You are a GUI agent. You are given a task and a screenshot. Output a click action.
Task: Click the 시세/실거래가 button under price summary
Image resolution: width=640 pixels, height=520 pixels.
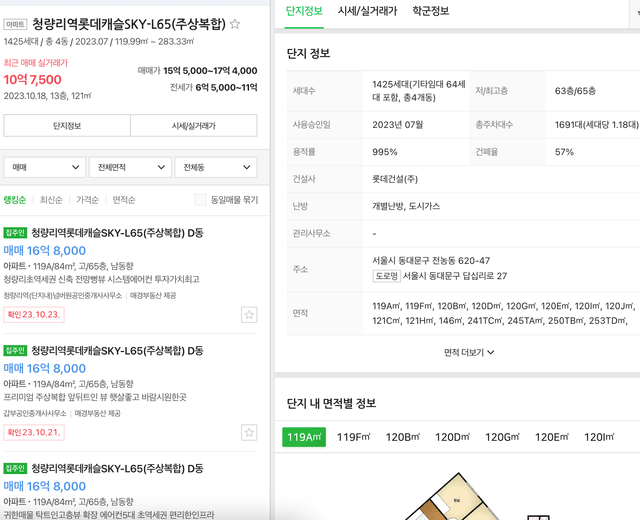(194, 126)
